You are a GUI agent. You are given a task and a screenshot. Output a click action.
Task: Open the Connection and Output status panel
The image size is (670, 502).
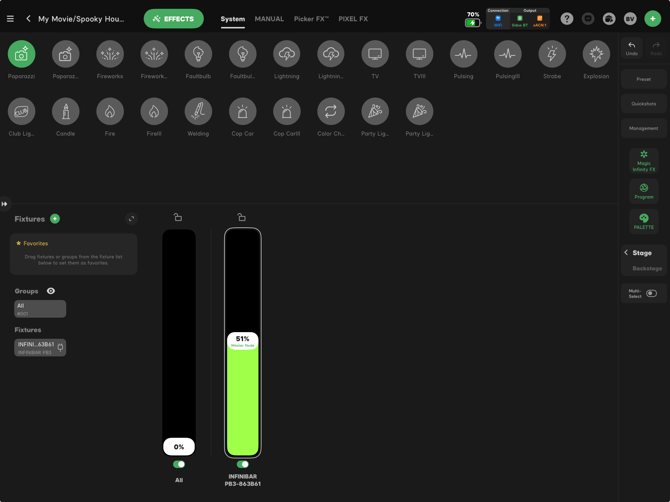coord(518,19)
